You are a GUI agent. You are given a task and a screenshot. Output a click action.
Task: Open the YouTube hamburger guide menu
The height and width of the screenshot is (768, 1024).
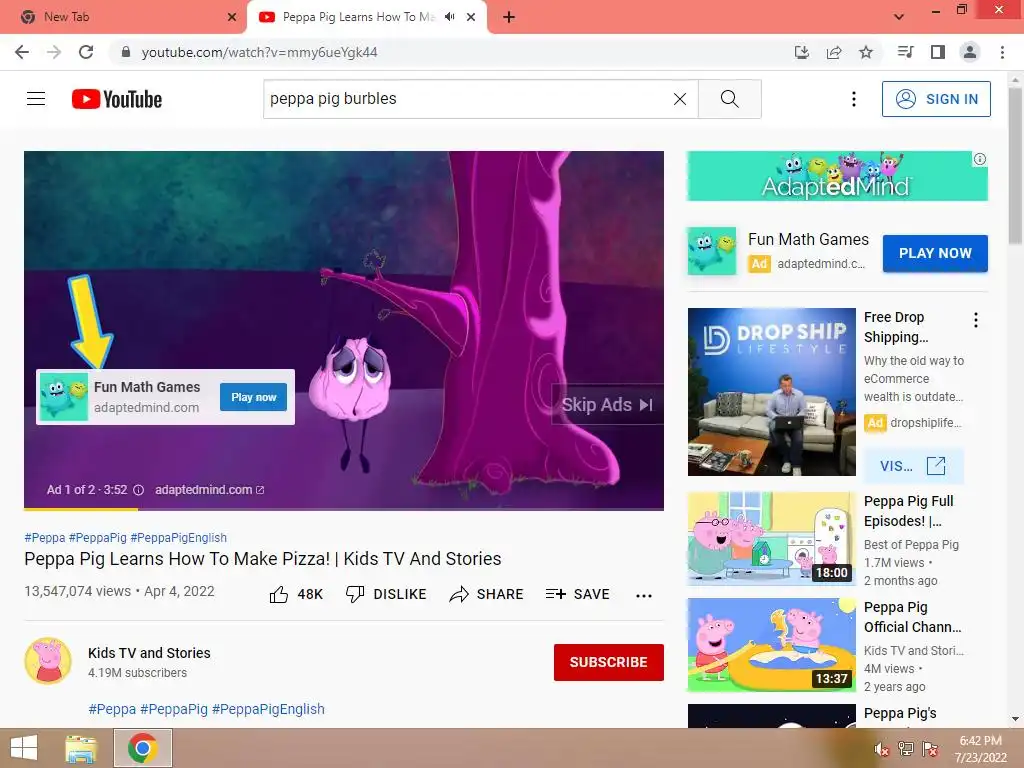(36, 99)
